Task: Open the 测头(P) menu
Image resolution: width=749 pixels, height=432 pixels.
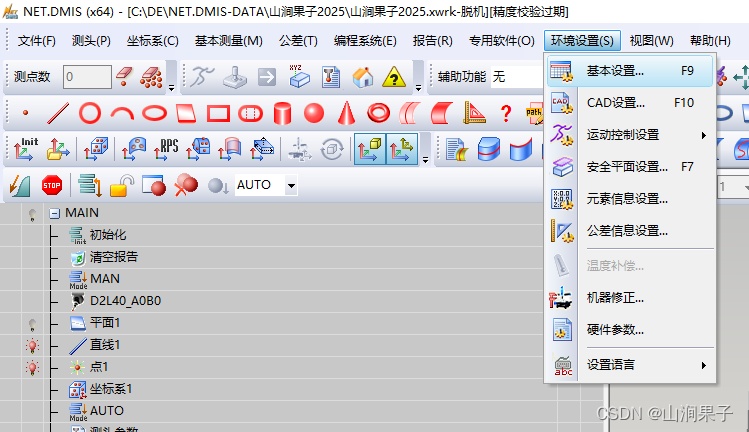Action: pos(91,41)
